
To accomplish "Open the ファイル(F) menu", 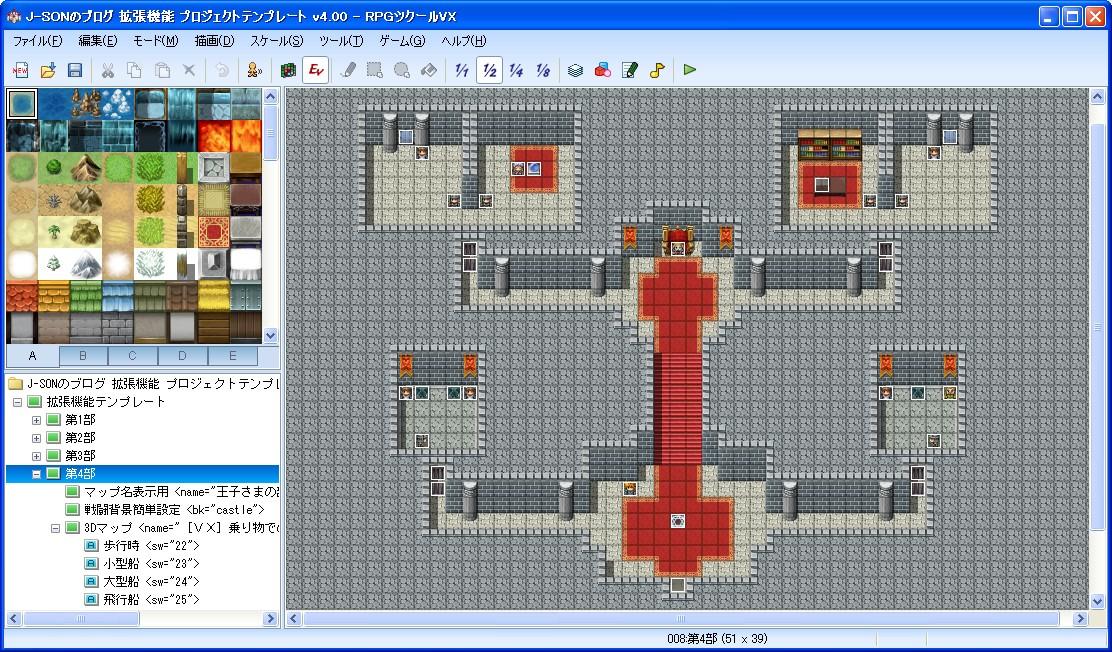I will tap(38, 41).
